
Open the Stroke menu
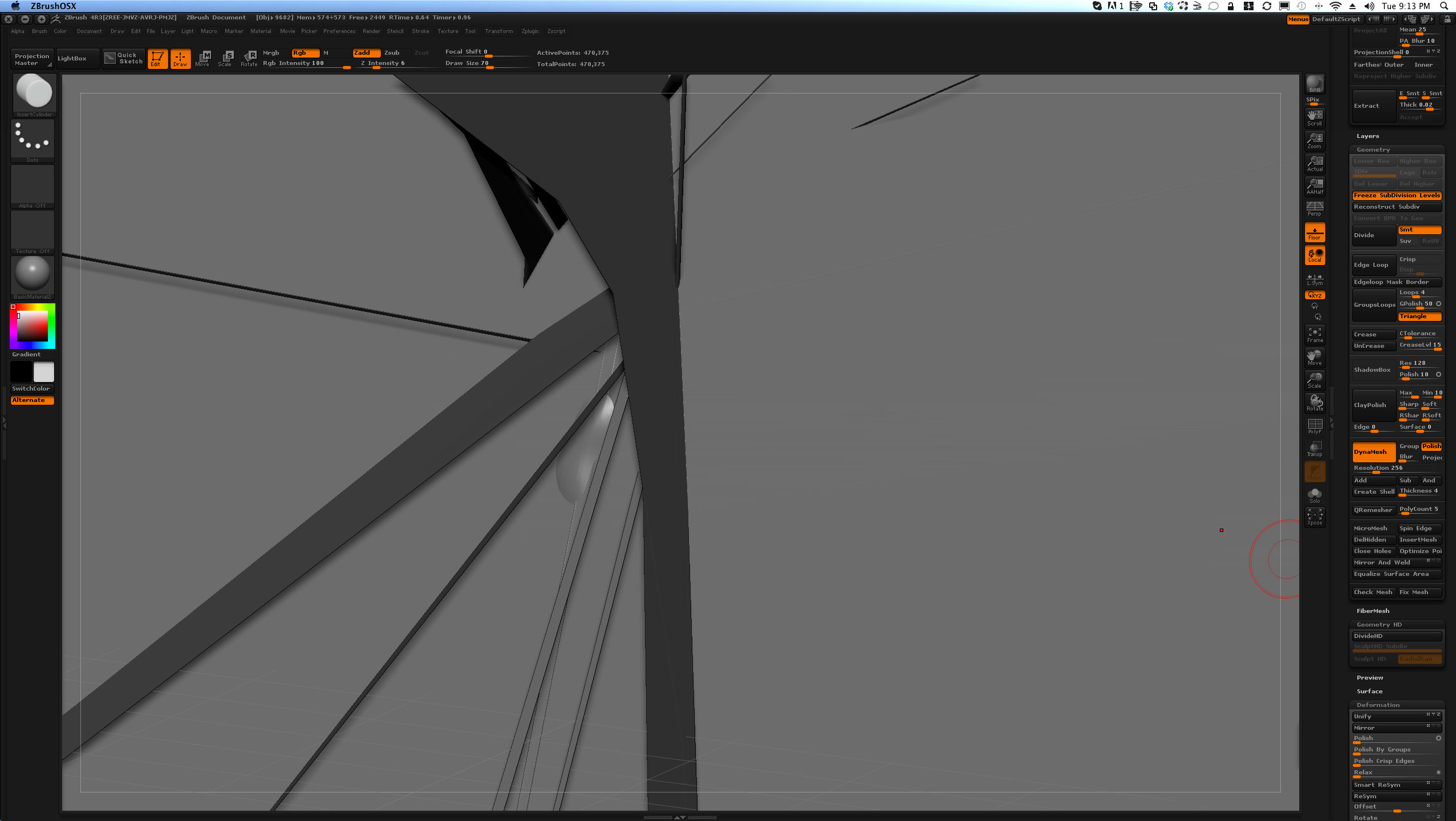(x=420, y=31)
